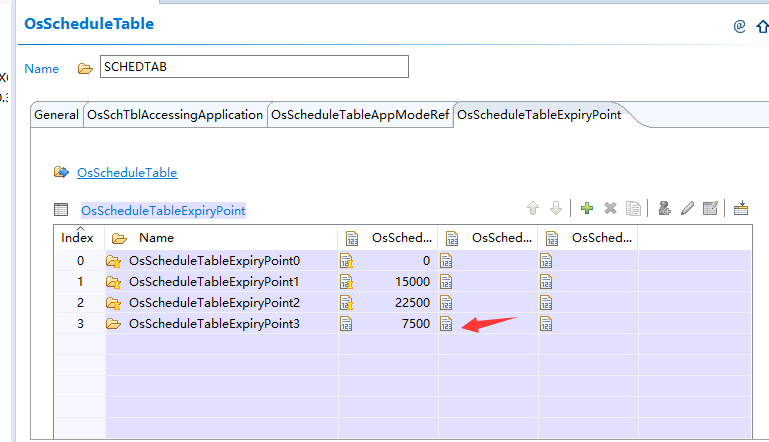769x442 pixels.
Task: Click the folder-arrow icon before OsScheduleTable link
Action: 61,172
